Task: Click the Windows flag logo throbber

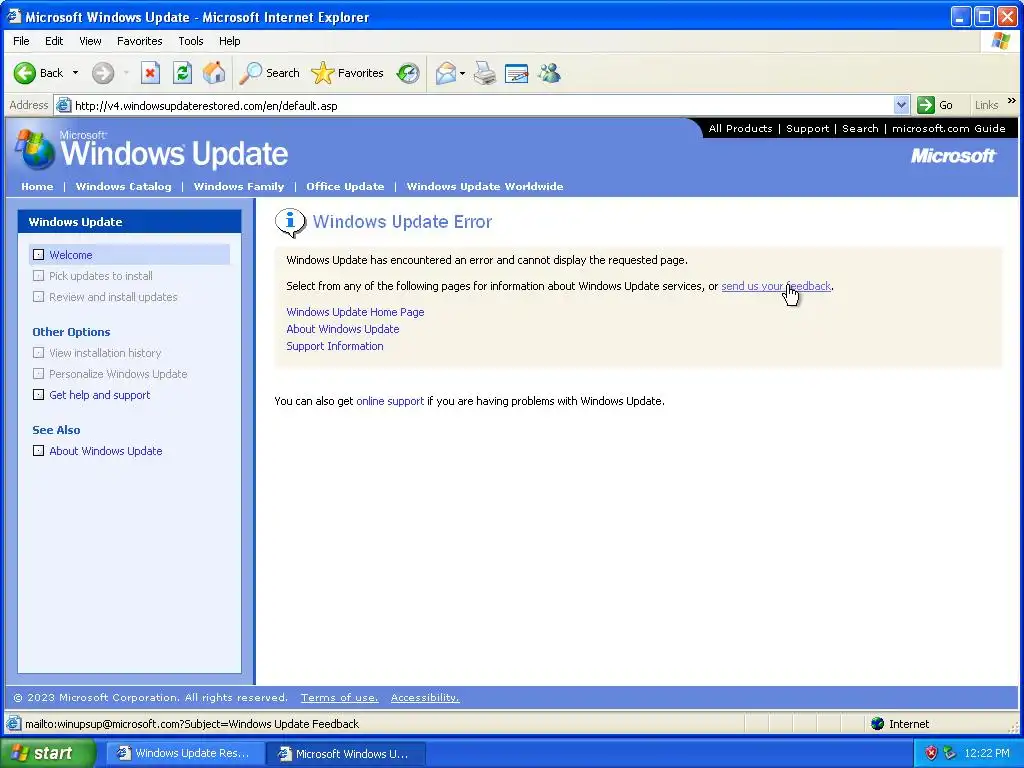Action: click(1000, 40)
